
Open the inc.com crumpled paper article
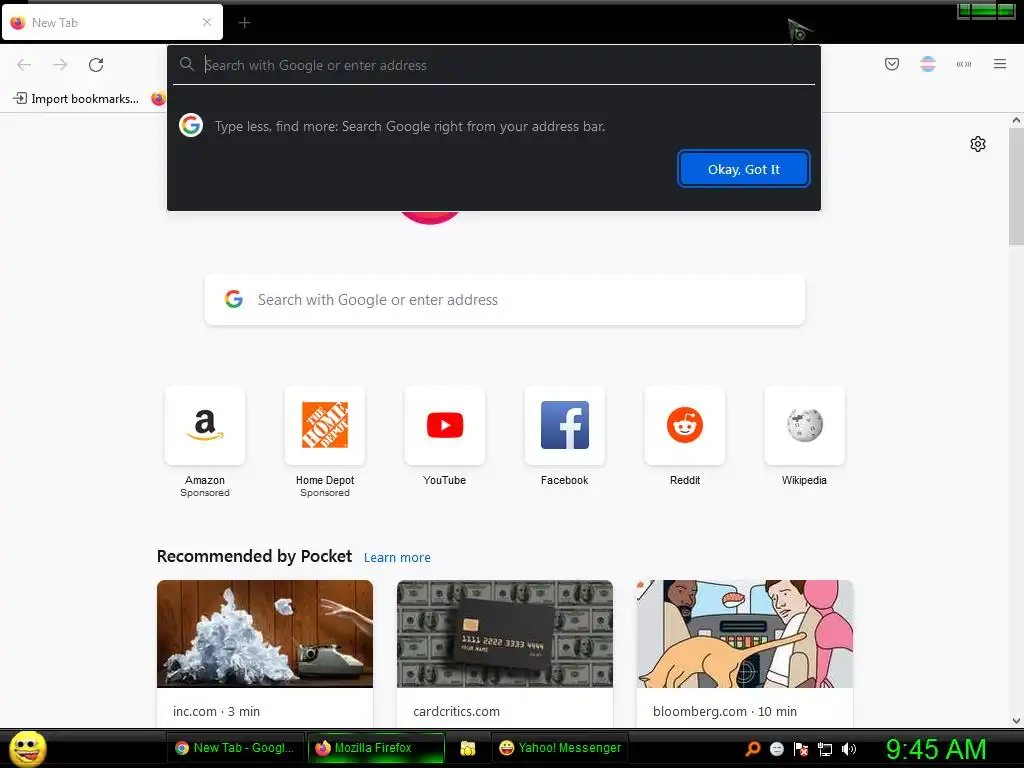[x=265, y=653]
